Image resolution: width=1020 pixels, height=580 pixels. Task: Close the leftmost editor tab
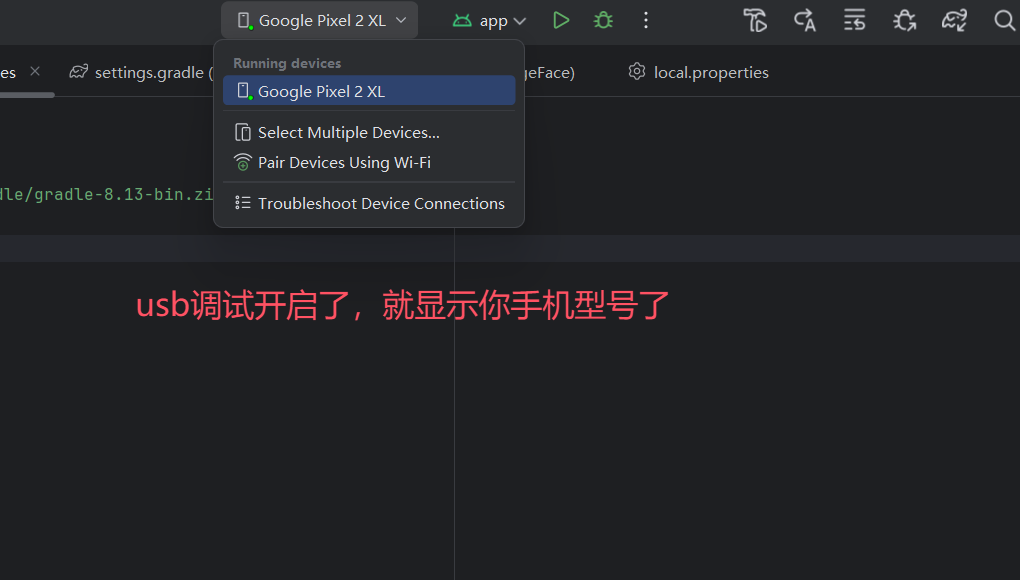[35, 72]
